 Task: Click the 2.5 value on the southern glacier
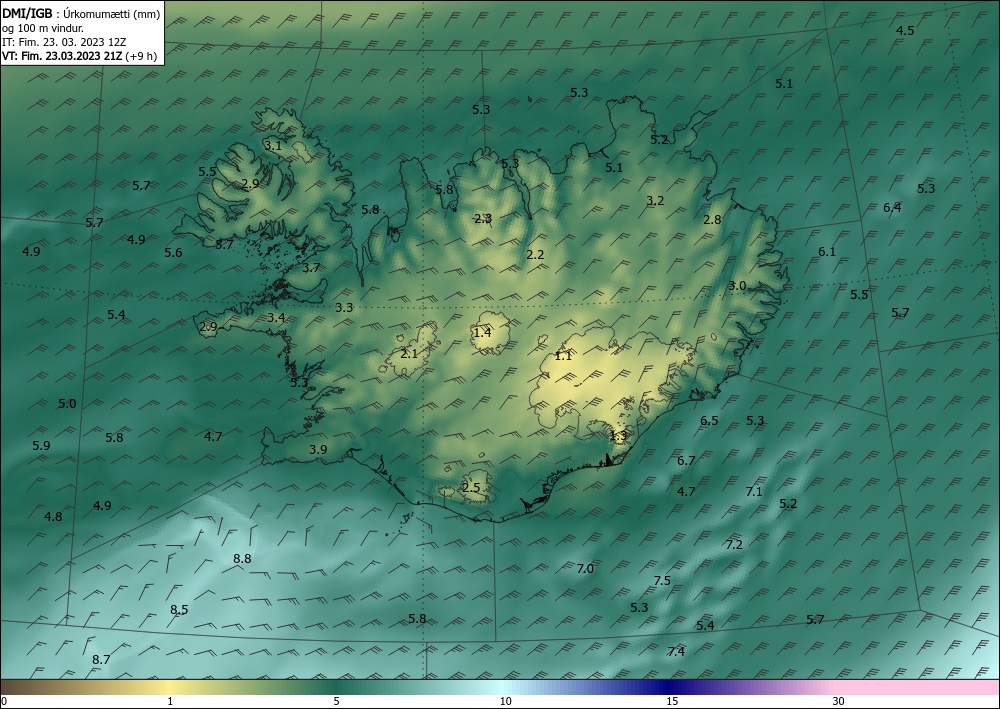(x=471, y=488)
